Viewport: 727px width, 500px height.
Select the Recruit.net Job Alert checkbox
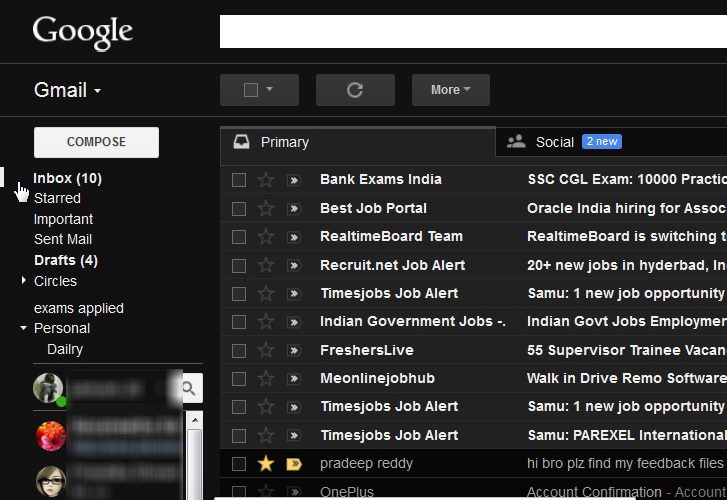pos(239,265)
